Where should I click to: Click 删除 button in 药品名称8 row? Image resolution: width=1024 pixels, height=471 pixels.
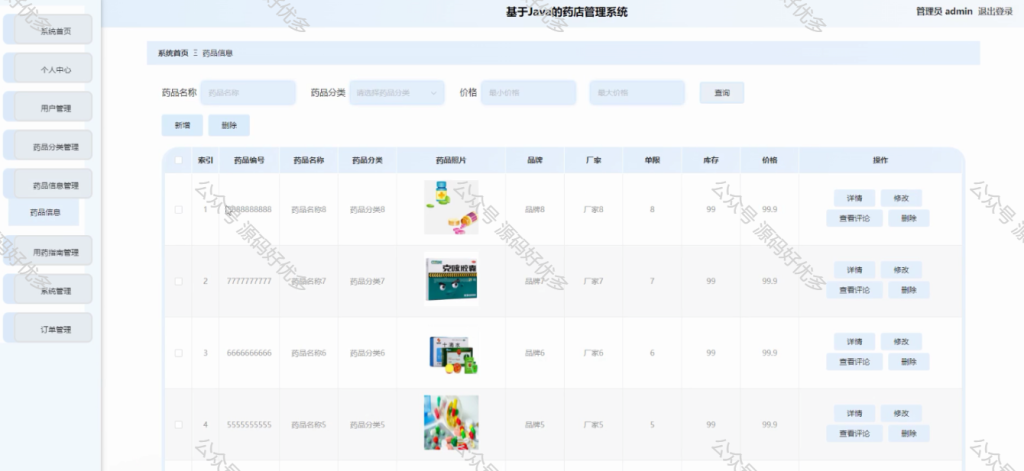pyautogui.click(x=908, y=218)
